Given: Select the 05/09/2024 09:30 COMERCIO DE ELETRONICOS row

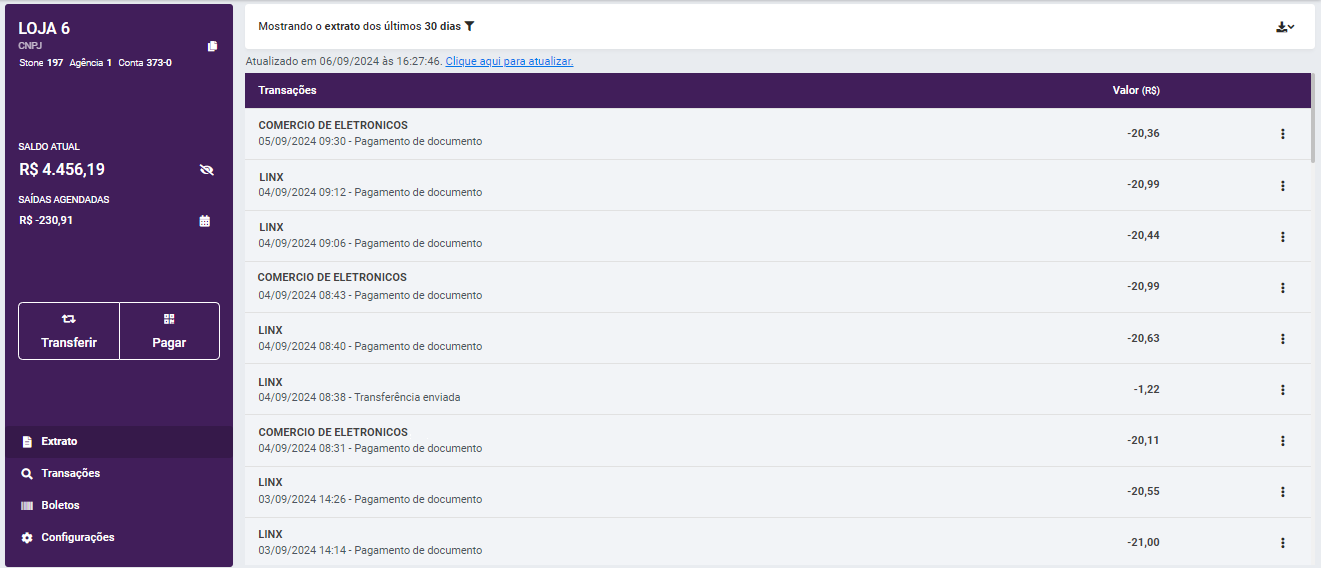Looking at the screenshot, I should pyautogui.click(x=777, y=134).
